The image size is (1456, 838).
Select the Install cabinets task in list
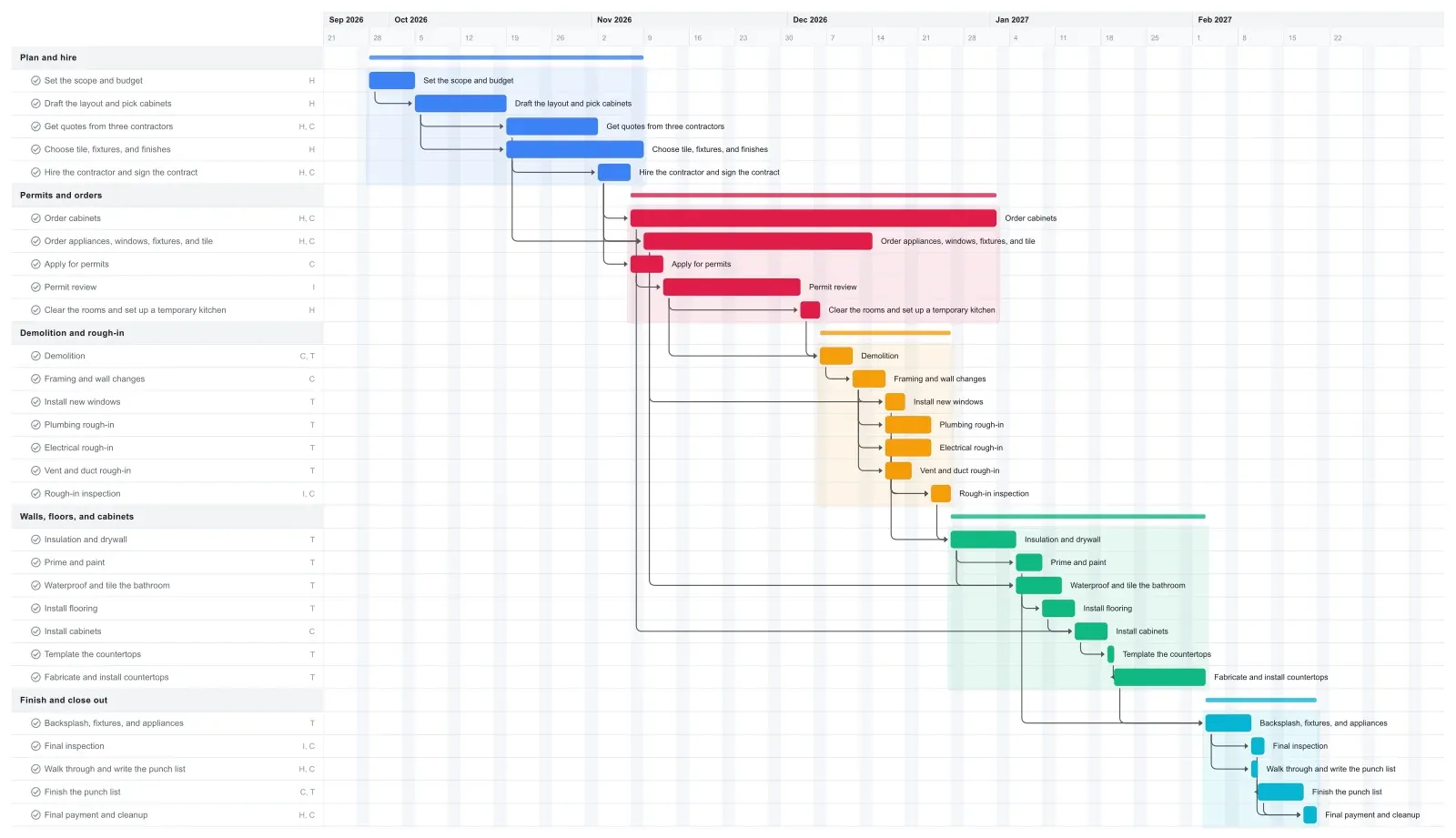[x=167, y=631]
